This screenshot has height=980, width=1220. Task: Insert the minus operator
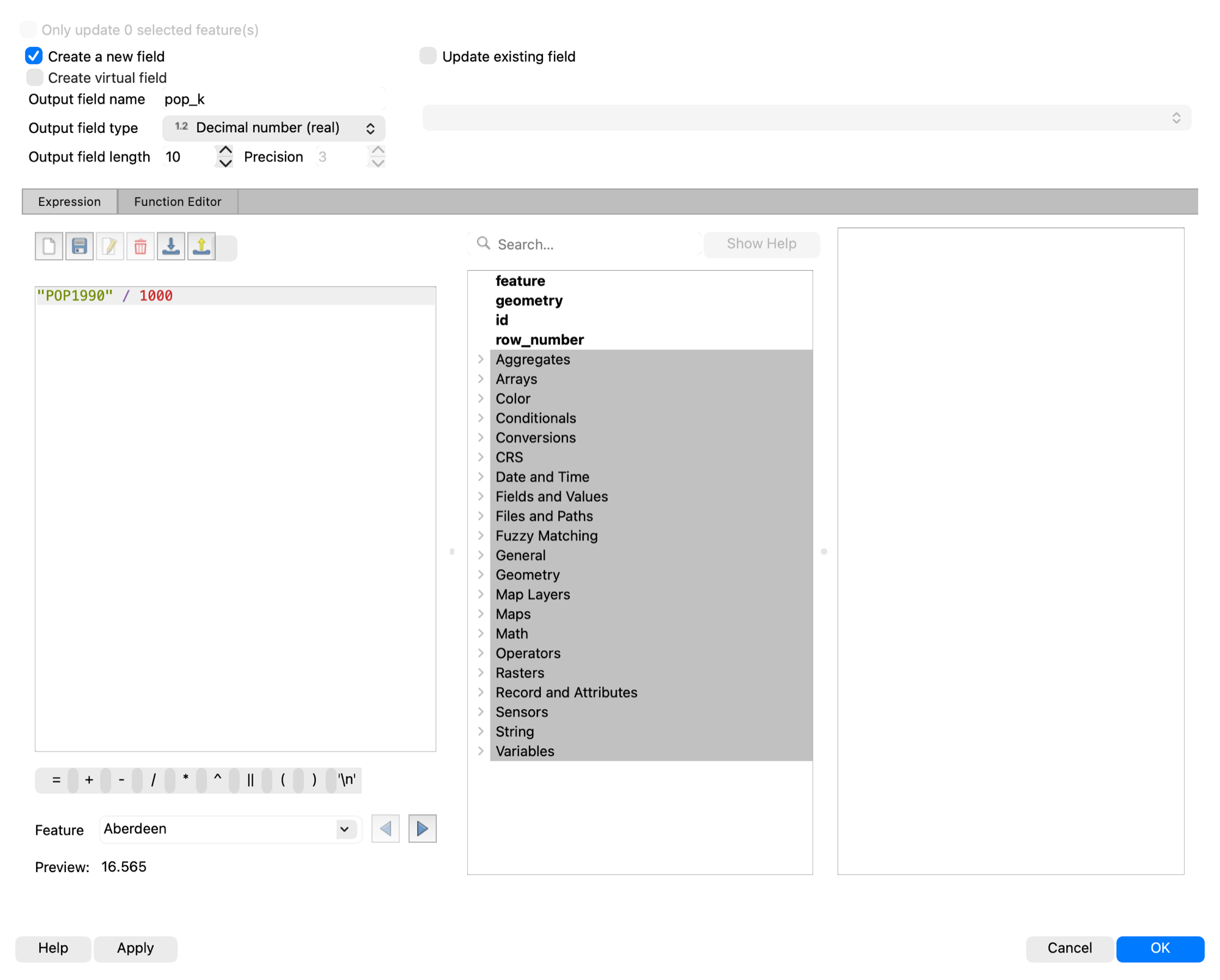click(x=121, y=780)
